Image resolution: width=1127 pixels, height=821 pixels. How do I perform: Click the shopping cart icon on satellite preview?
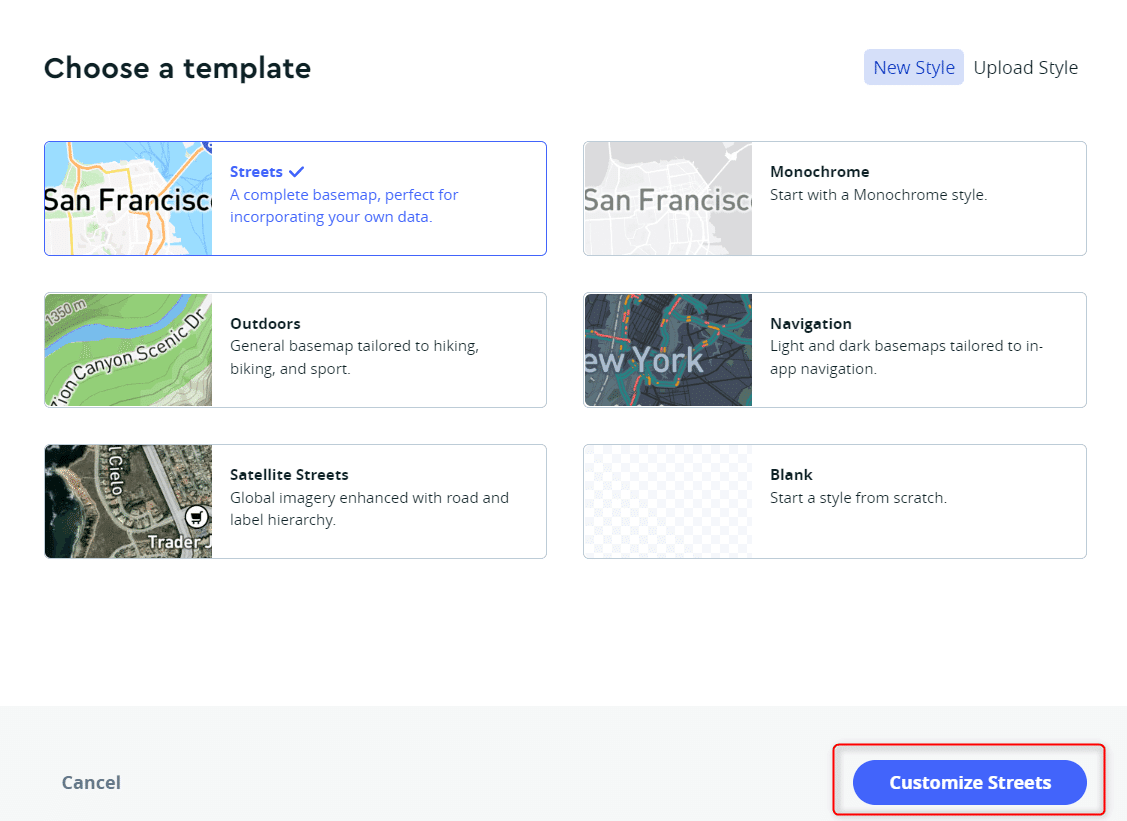click(196, 517)
